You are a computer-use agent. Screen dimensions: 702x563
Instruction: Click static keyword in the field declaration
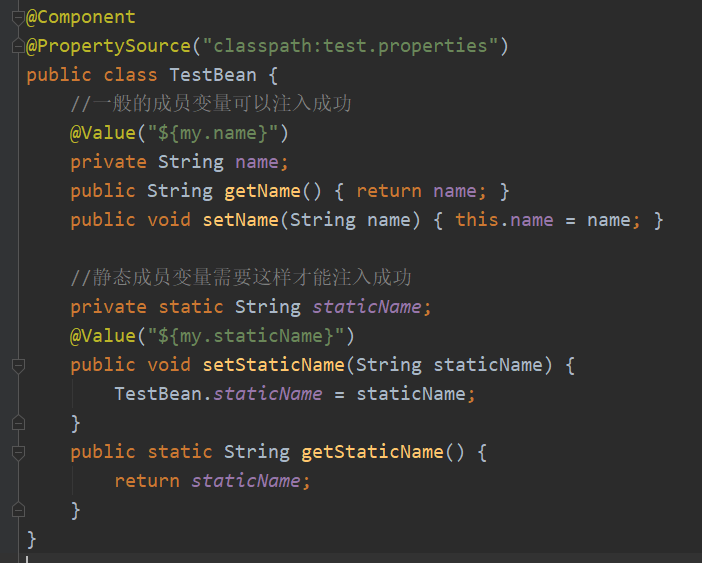coord(191,307)
